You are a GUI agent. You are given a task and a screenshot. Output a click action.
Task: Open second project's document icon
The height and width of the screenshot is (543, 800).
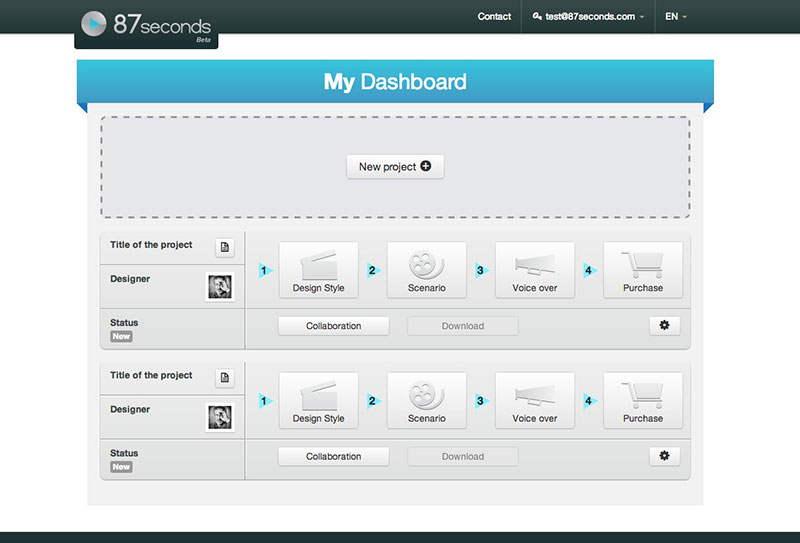tap(224, 378)
